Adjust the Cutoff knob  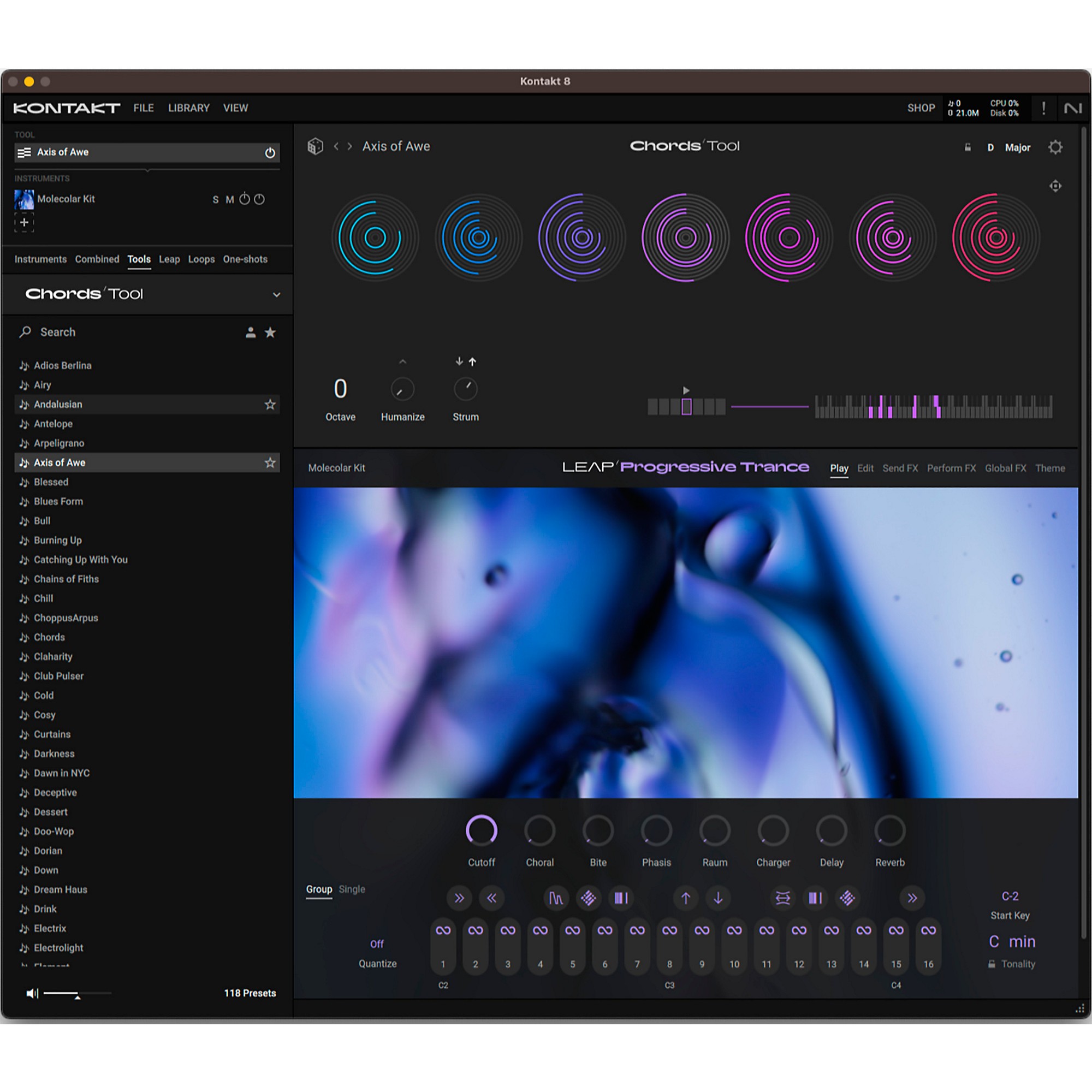(x=481, y=830)
